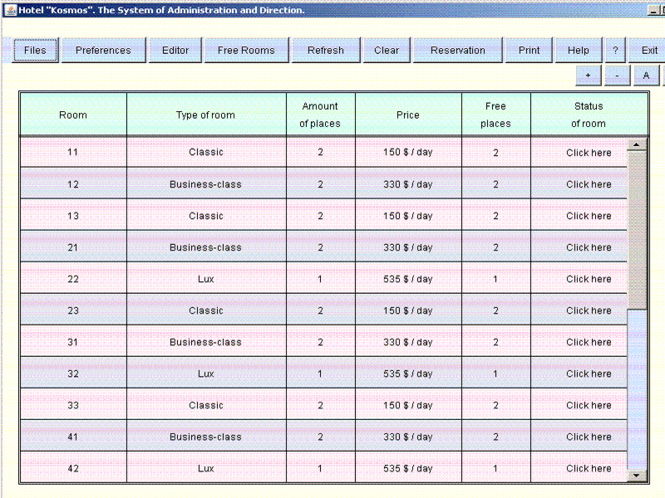The width and height of the screenshot is (665, 498).
Task: Select room number 42 cell
Action: (73, 468)
